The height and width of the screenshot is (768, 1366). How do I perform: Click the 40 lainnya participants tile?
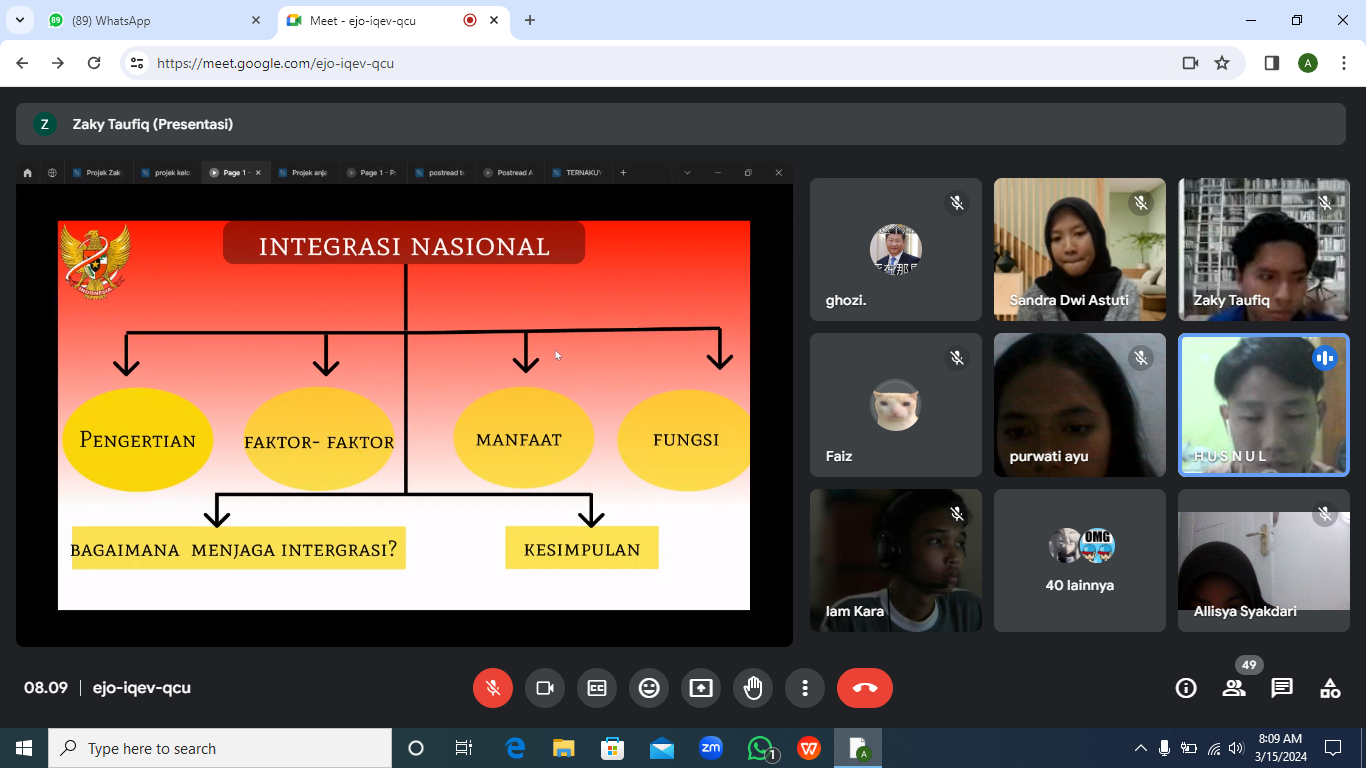pyautogui.click(x=1080, y=560)
